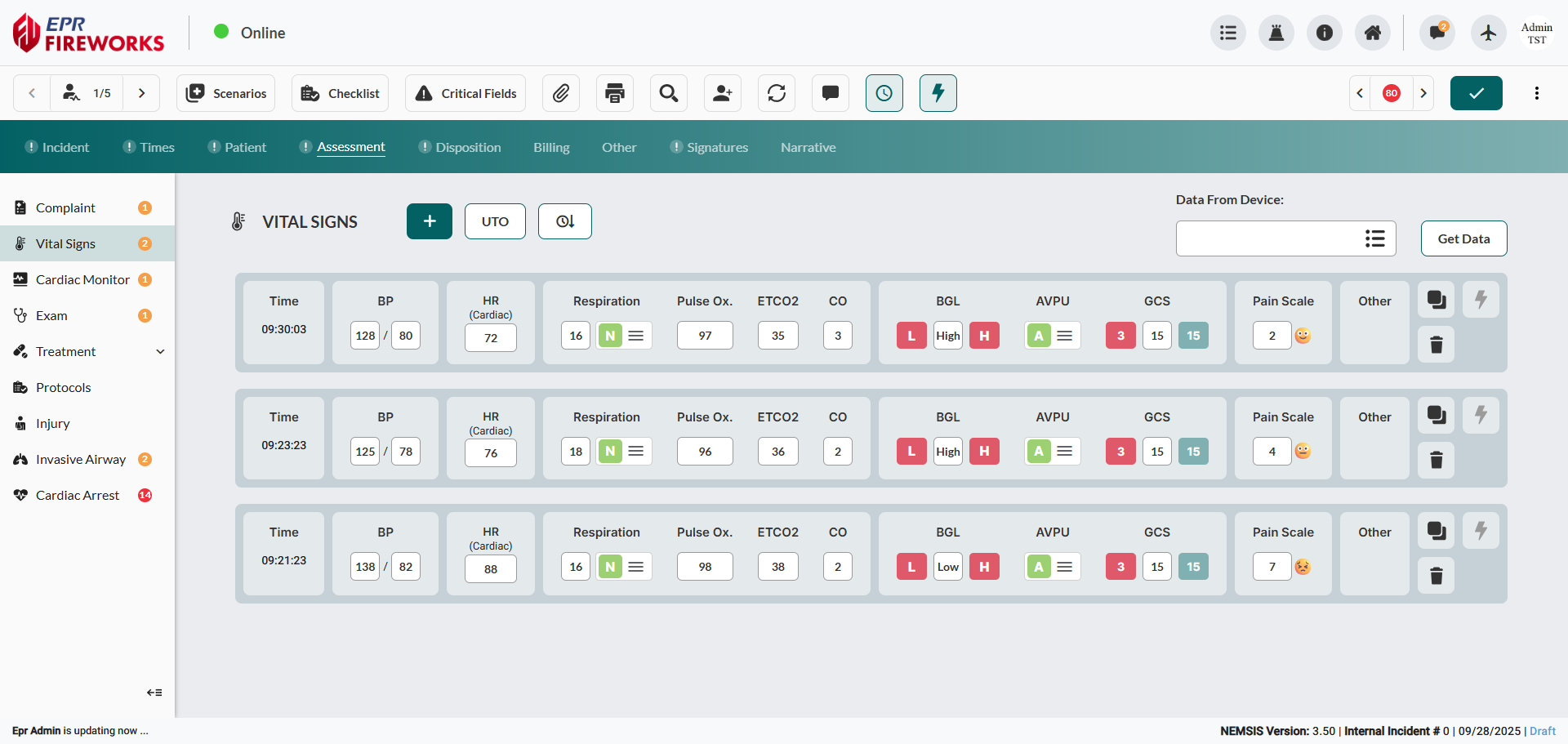This screenshot has height=744, width=1568.
Task: Click the Get Data button
Action: (x=1463, y=238)
